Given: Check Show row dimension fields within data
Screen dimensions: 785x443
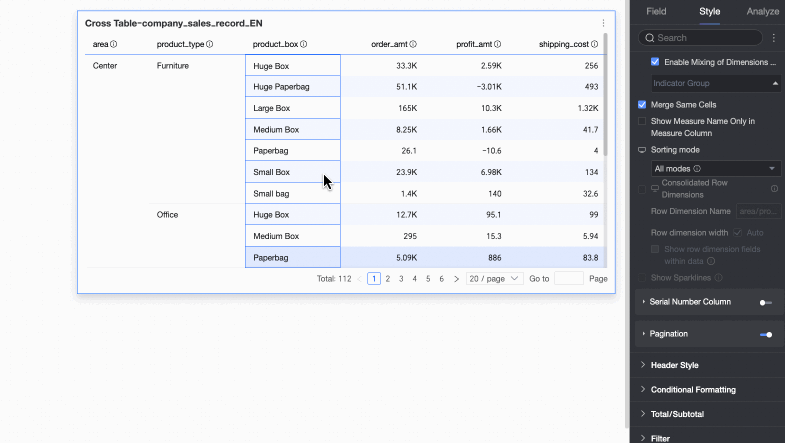Looking at the screenshot, I should (655, 249).
